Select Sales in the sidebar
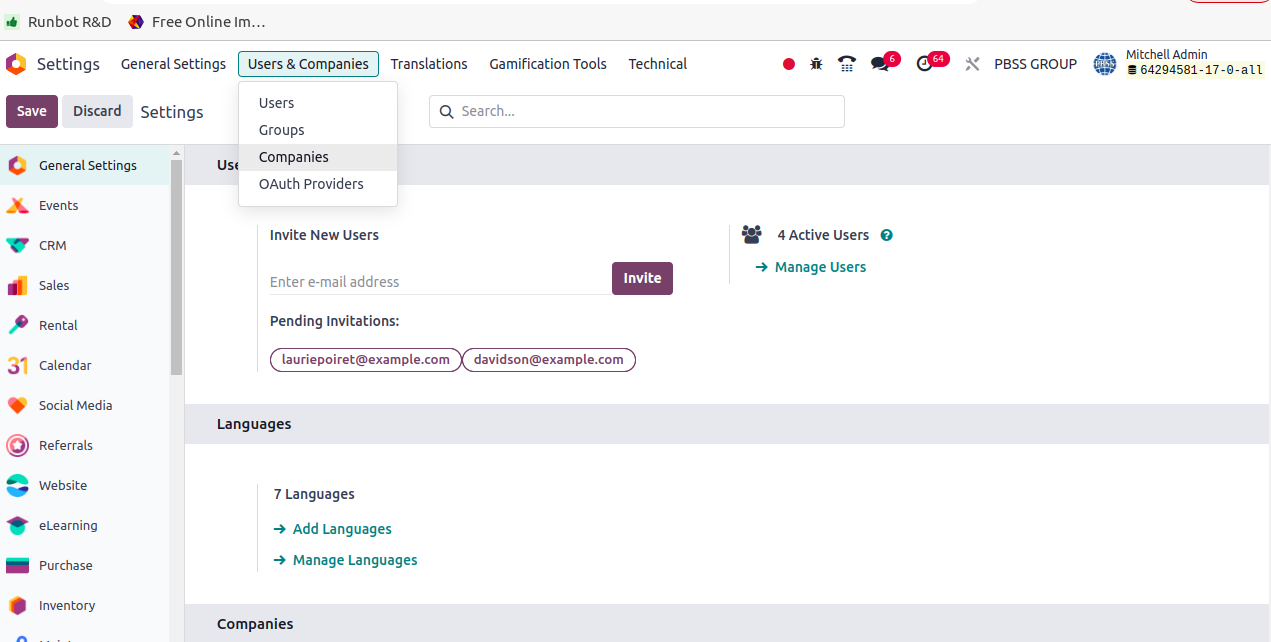 85,285
